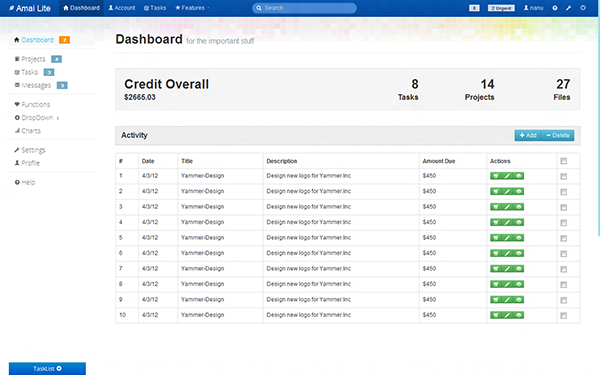This screenshot has height=375, width=600.
Task: Open Profile in the sidebar
Action: pyautogui.click(x=27, y=163)
